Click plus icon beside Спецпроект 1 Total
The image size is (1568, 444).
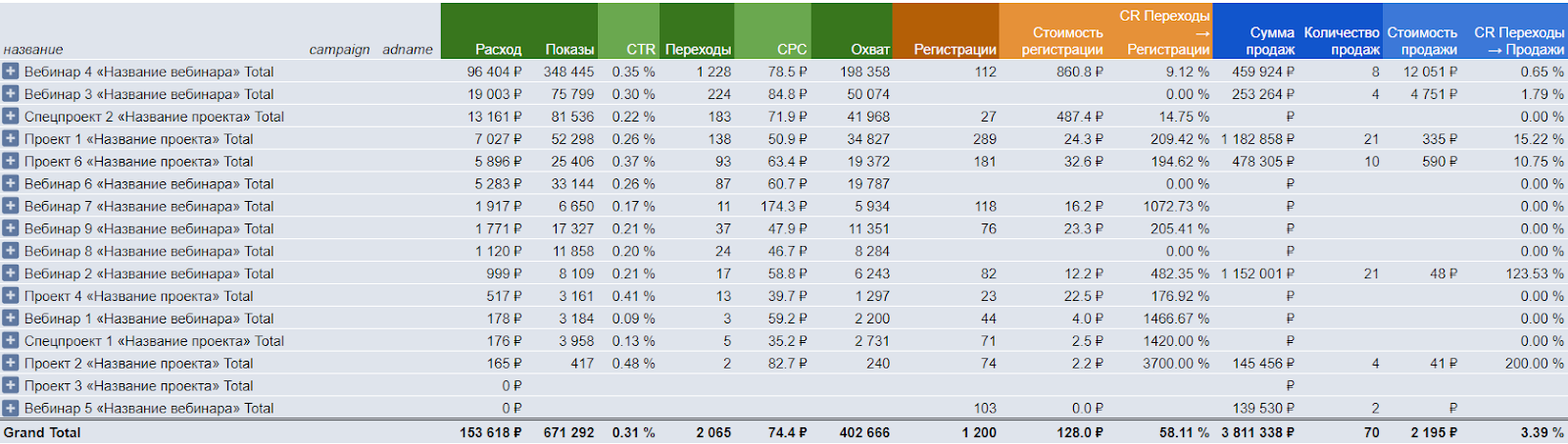click(11, 341)
